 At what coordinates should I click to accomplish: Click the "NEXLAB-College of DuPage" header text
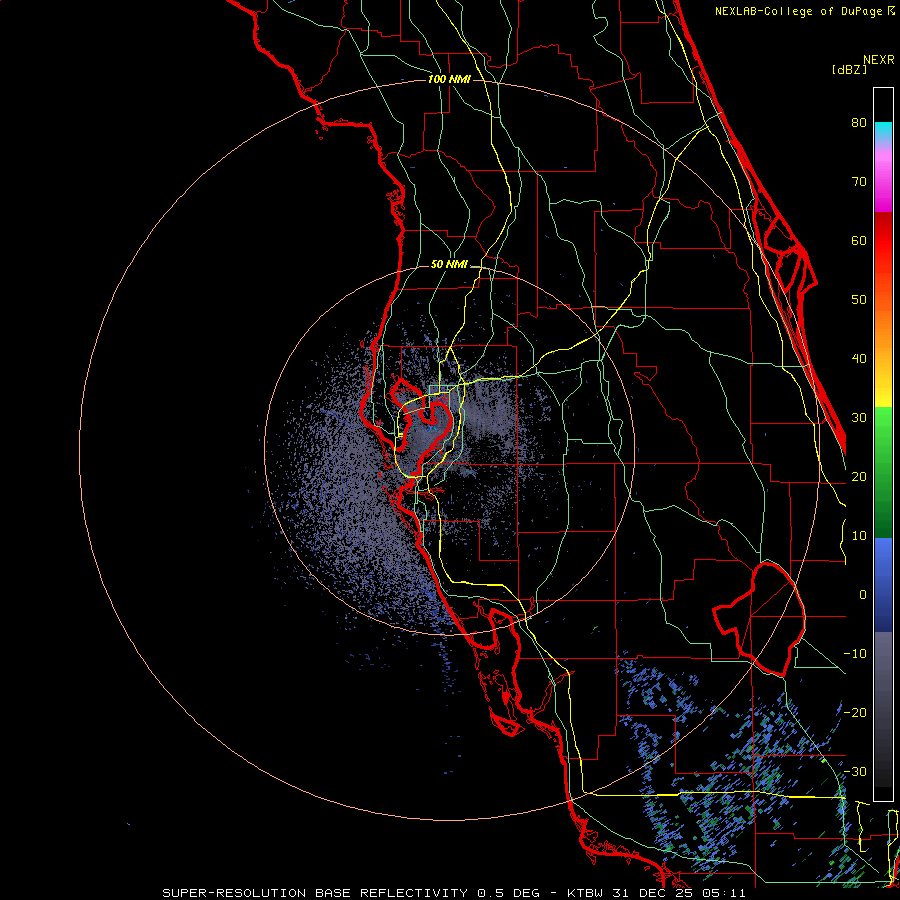800,11
